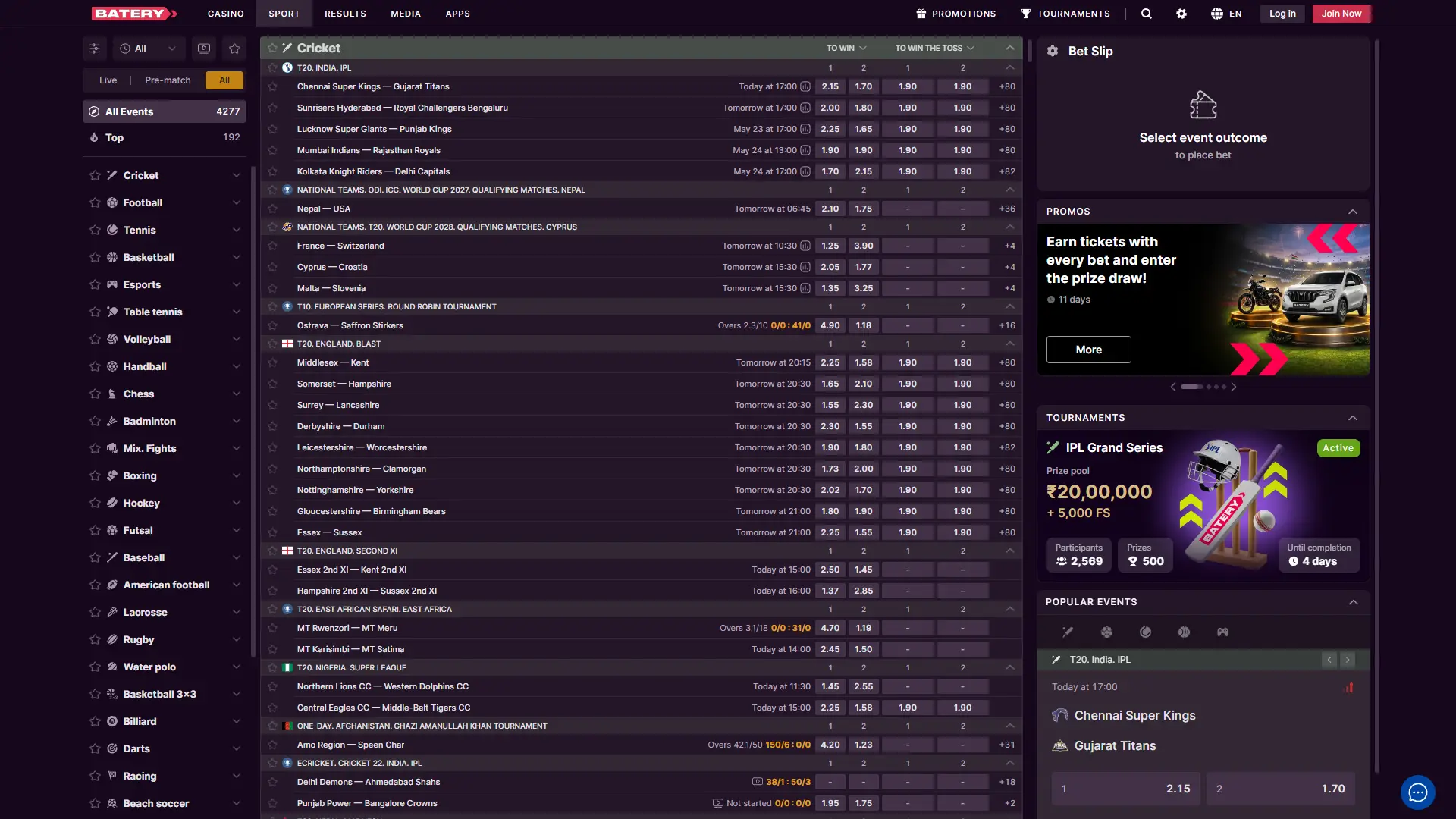The height and width of the screenshot is (819, 1456).
Task: Favorite the Cricket section header star
Action: coord(272,48)
